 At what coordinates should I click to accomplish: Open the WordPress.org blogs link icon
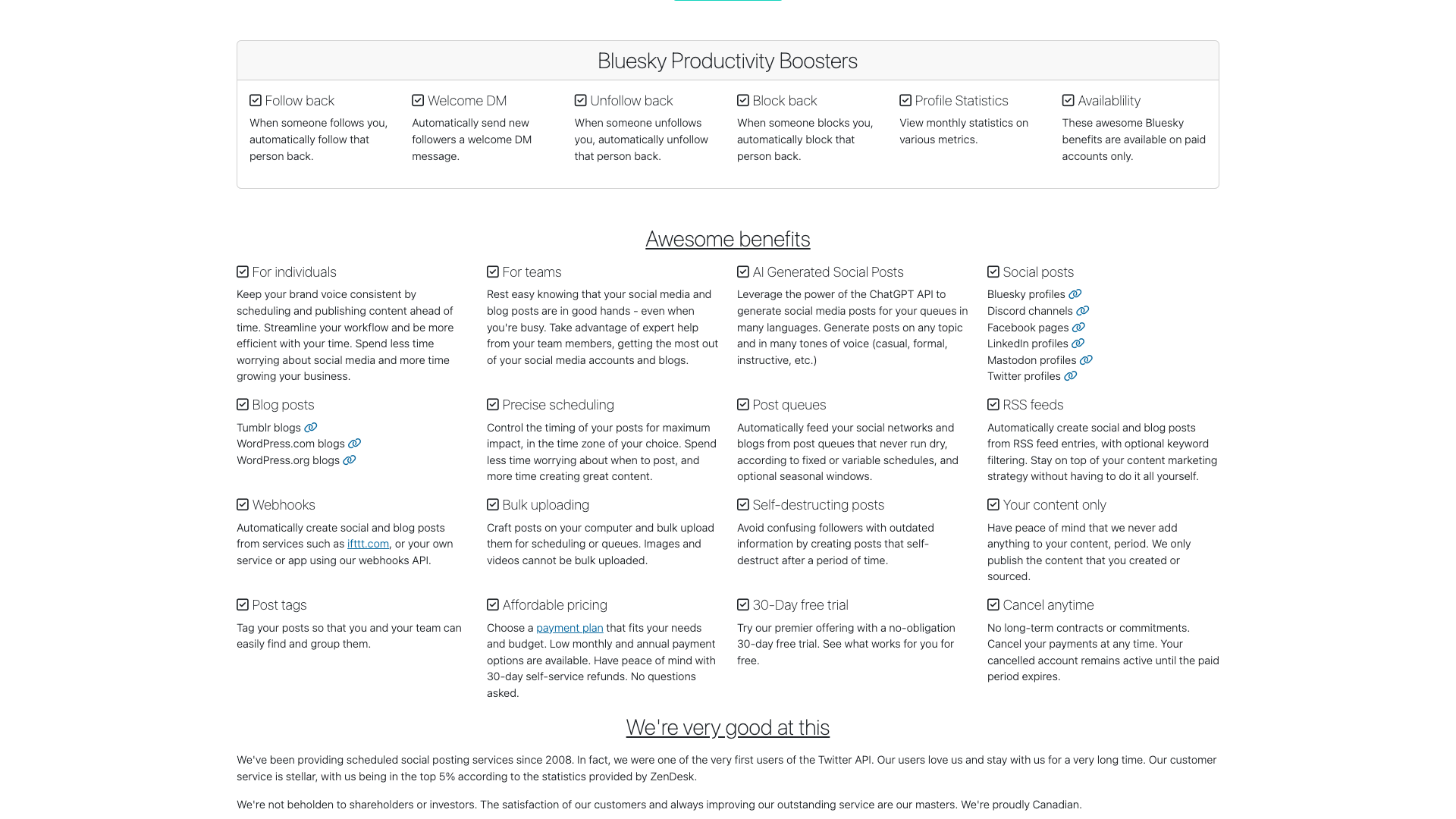[350, 460]
